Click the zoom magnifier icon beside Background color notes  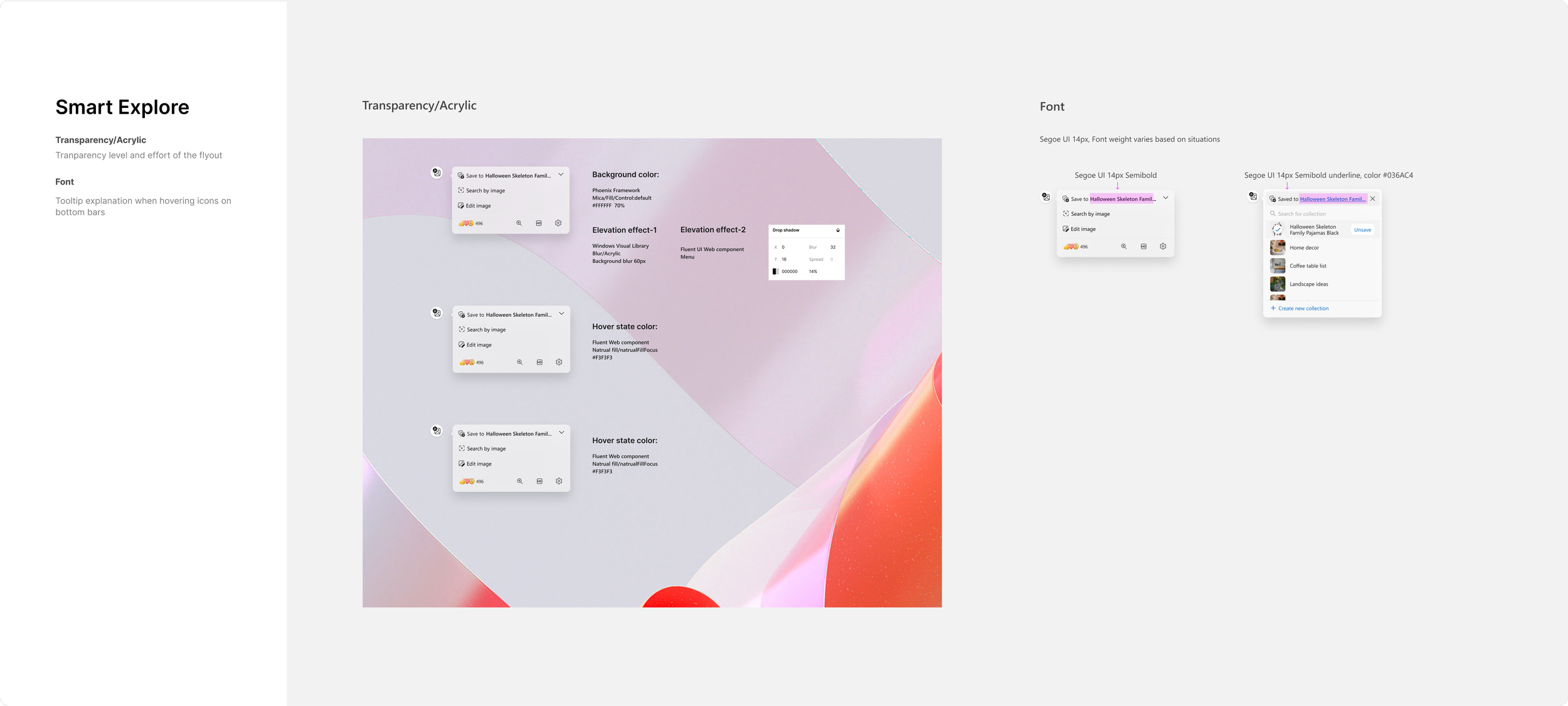coord(519,223)
